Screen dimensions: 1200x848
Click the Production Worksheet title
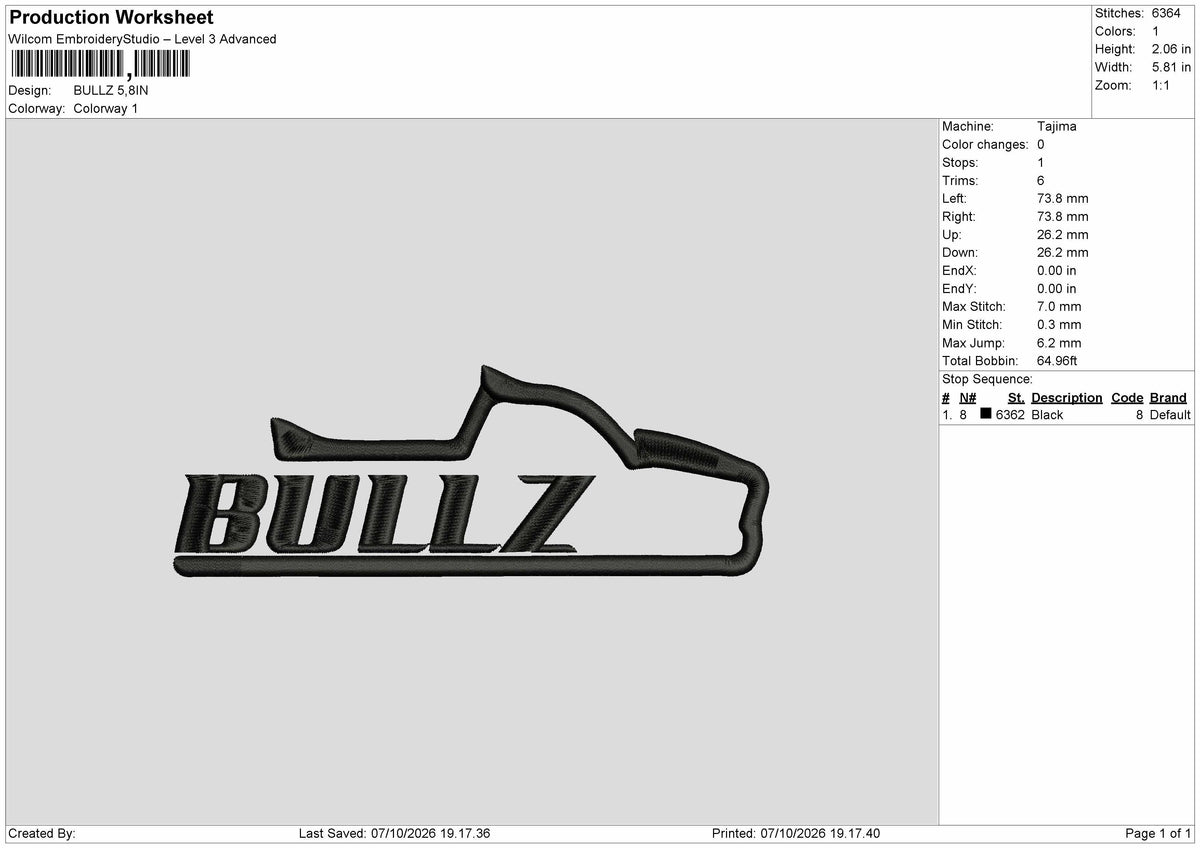(x=111, y=18)
